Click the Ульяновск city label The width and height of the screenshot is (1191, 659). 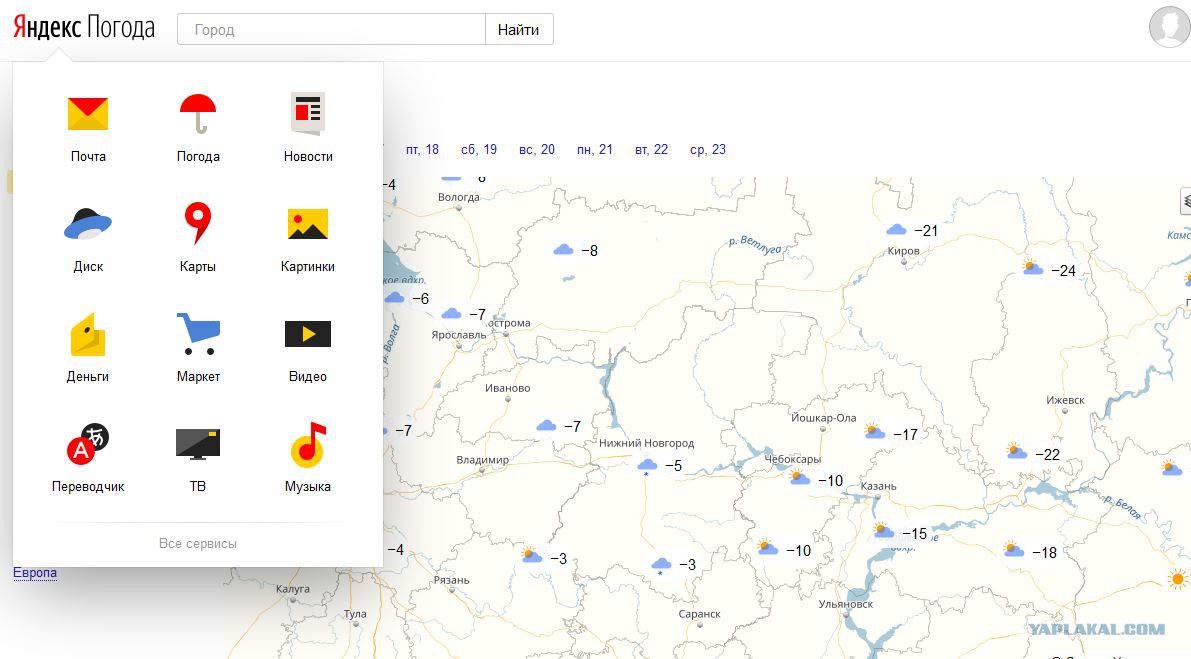845,604
